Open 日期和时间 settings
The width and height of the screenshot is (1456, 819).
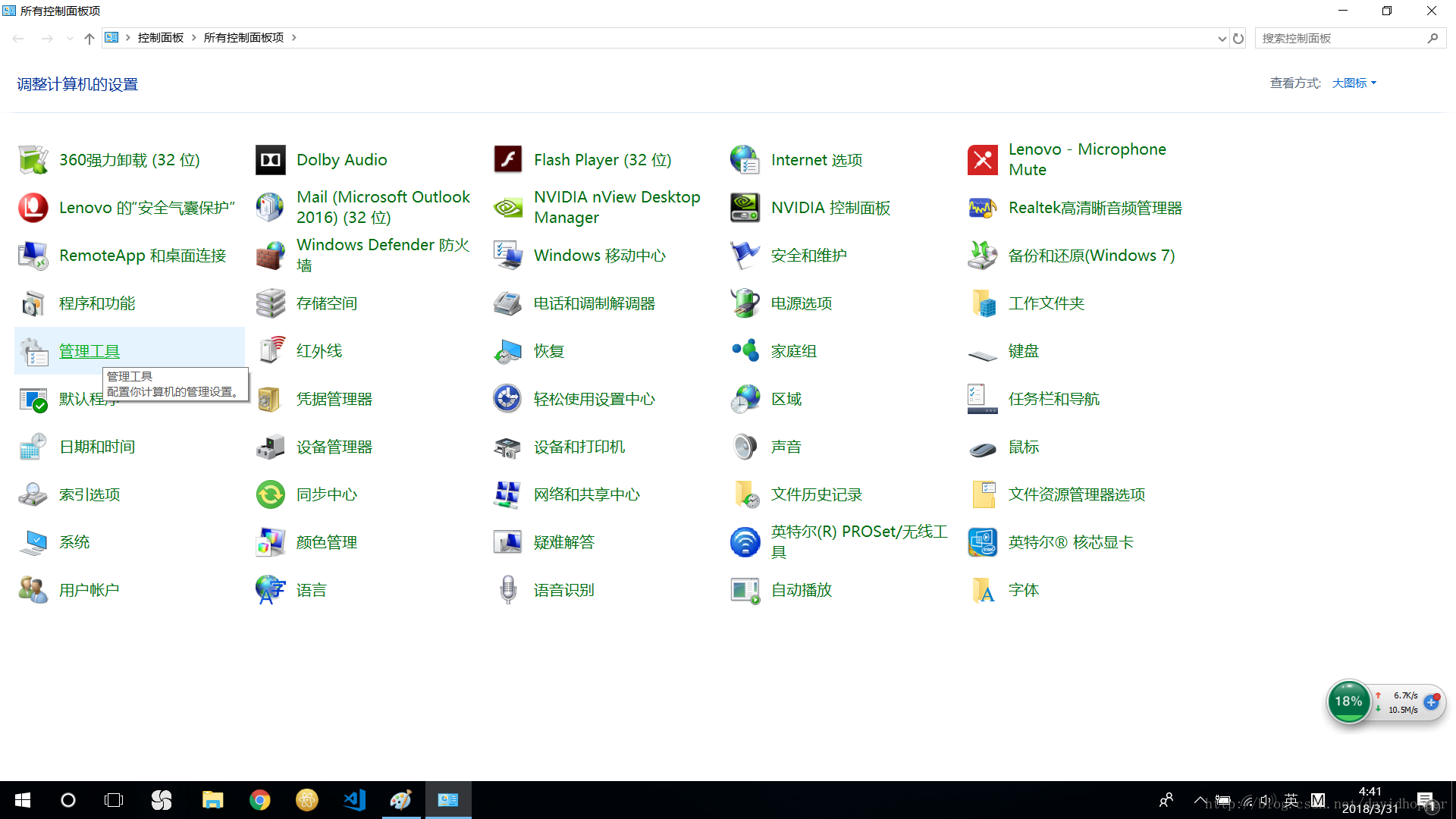click(97, 447)
